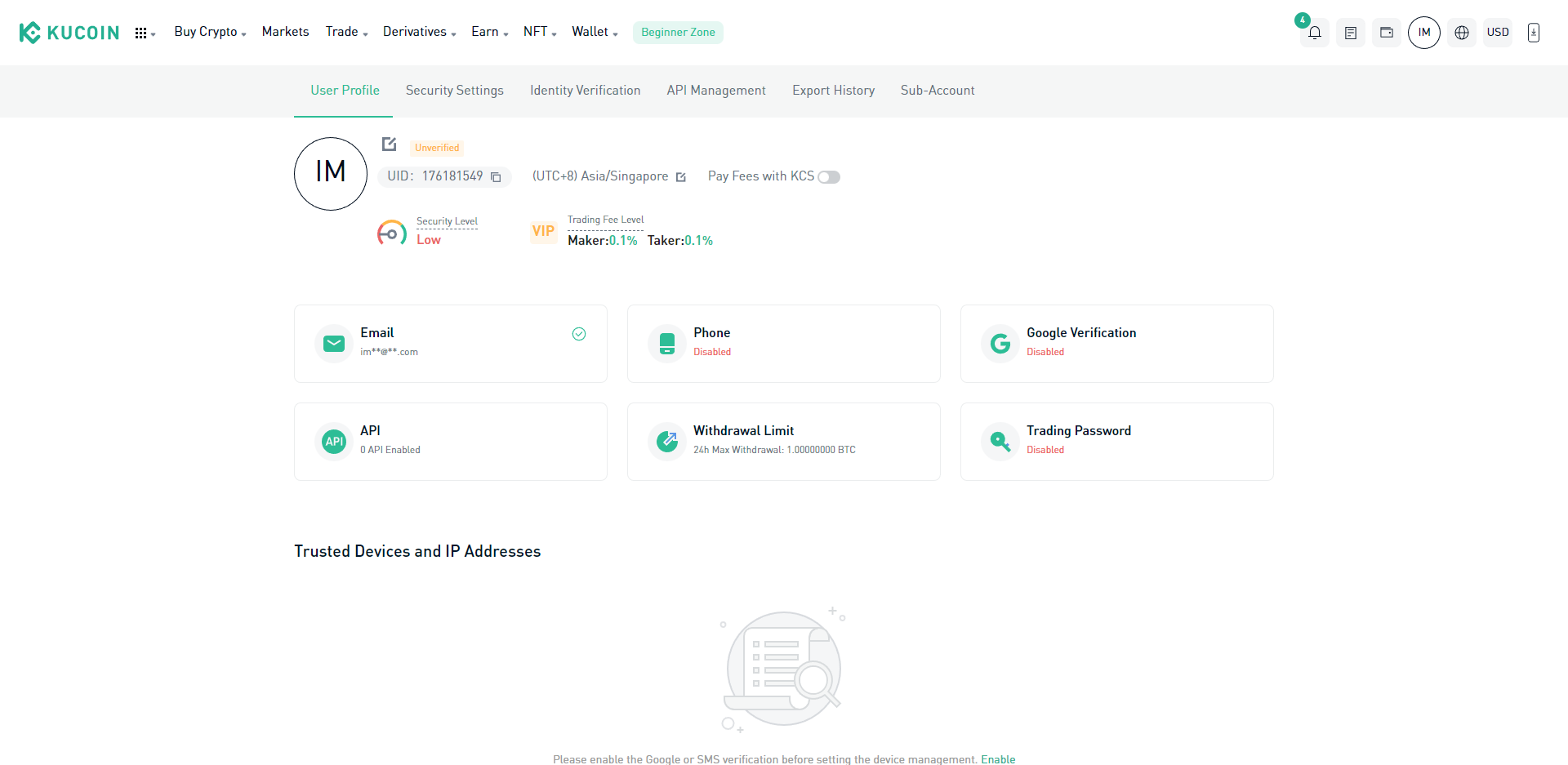
Task: Click the Withdrawal Limit icon
Action: 667,442
